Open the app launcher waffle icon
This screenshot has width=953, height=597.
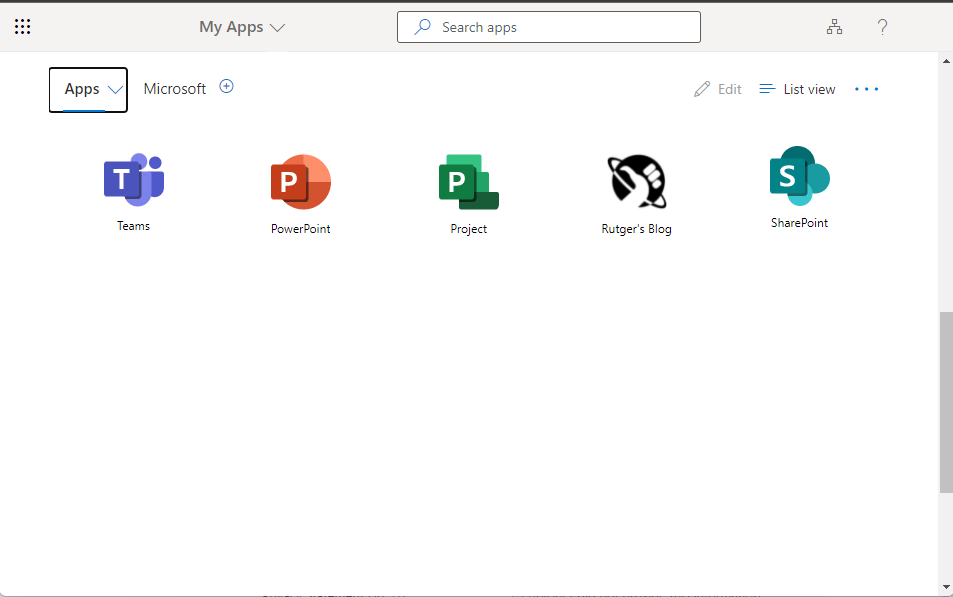[x=22, y=27]
